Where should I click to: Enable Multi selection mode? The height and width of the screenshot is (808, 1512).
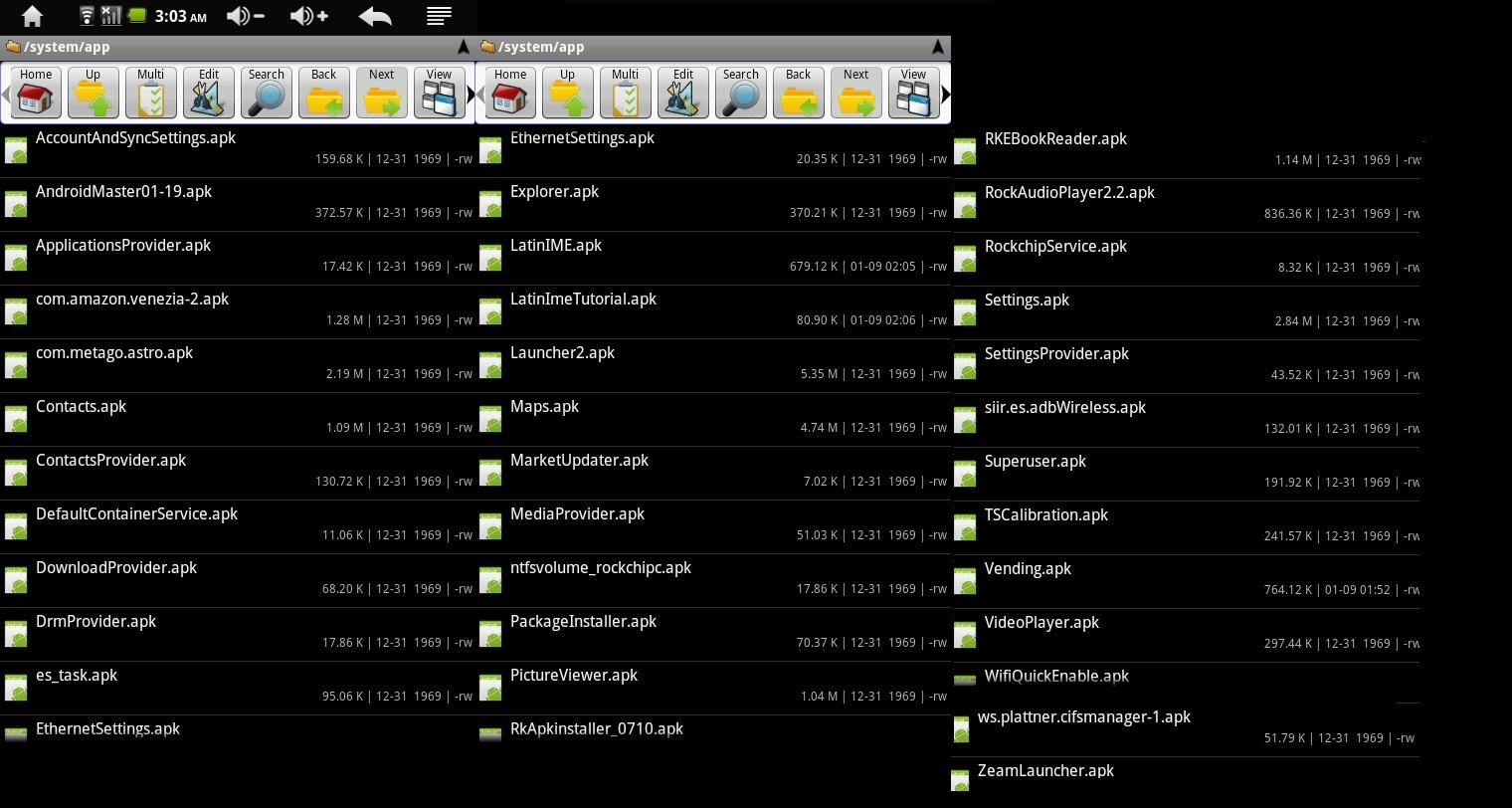(150, 92)
